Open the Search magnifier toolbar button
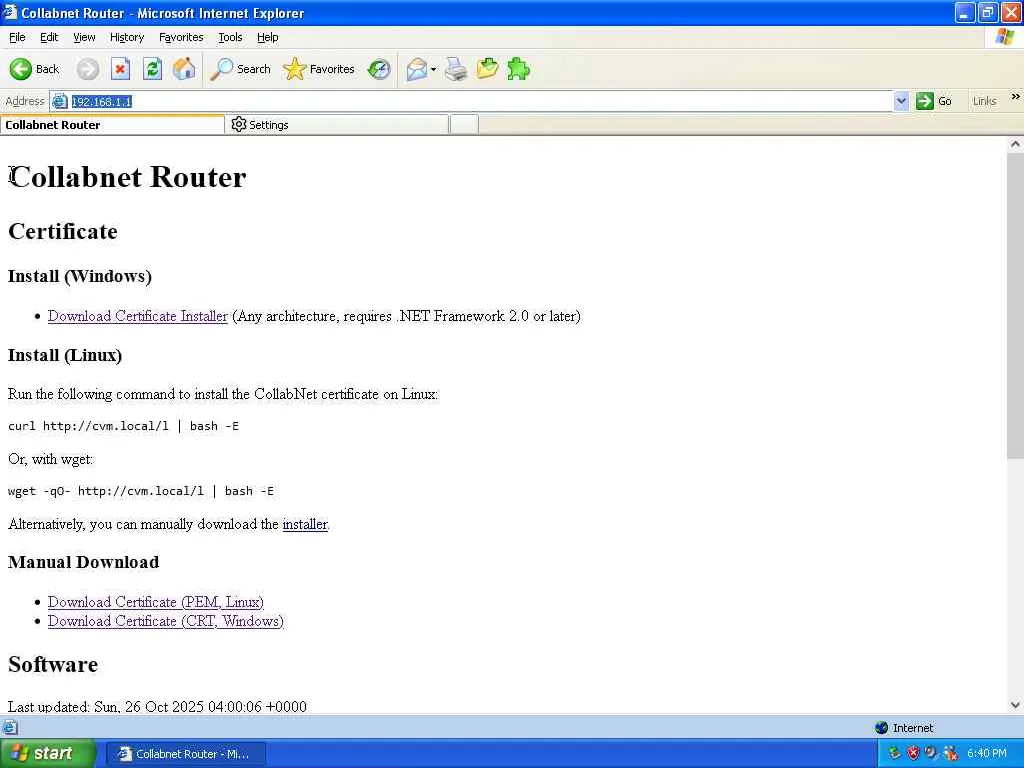 pyautogui.click(x=240, y=69)
